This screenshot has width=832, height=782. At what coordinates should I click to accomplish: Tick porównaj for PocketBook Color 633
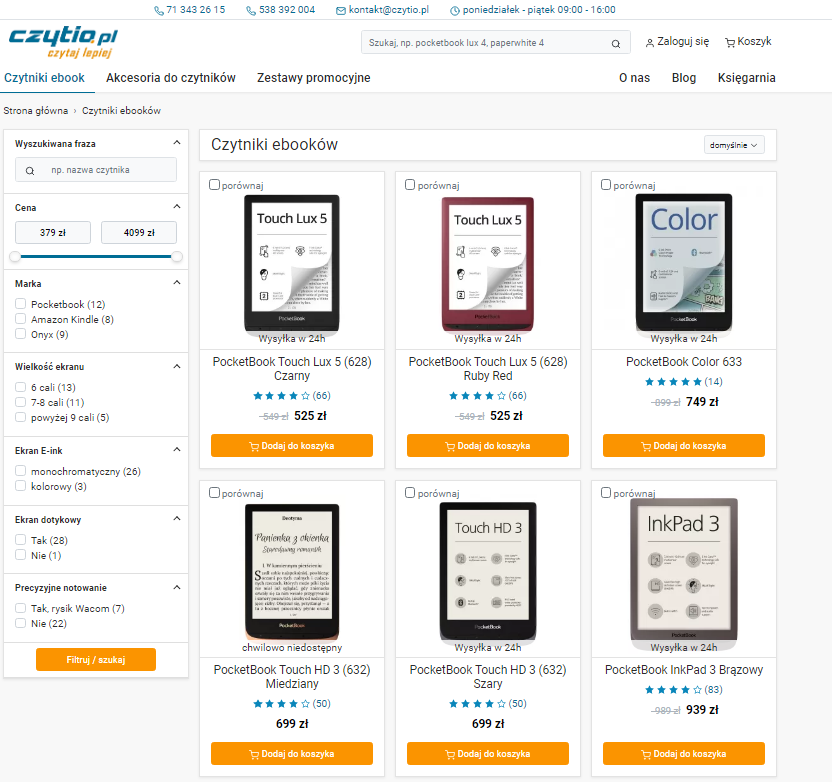[x=606, y=184]
